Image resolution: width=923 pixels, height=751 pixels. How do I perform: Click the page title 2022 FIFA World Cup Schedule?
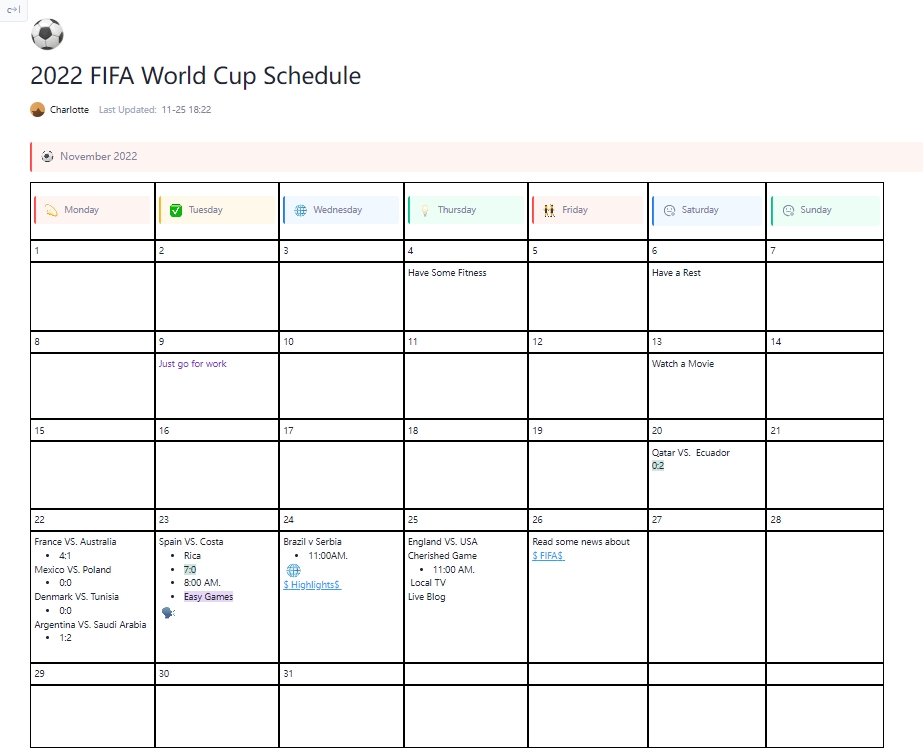(195, 75)
